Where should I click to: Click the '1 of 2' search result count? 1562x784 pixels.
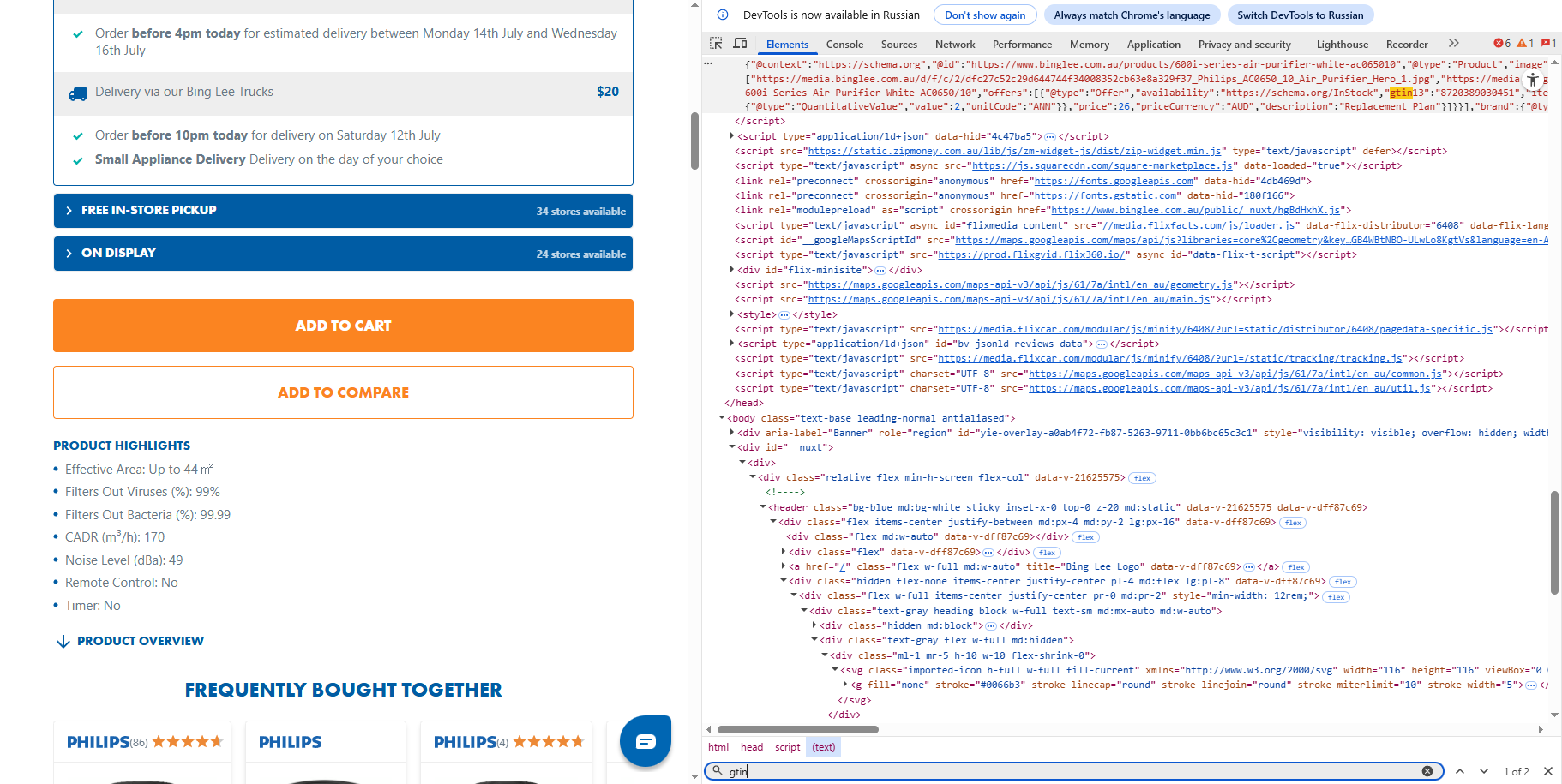pyautogui.click(x=1516, y=771)
